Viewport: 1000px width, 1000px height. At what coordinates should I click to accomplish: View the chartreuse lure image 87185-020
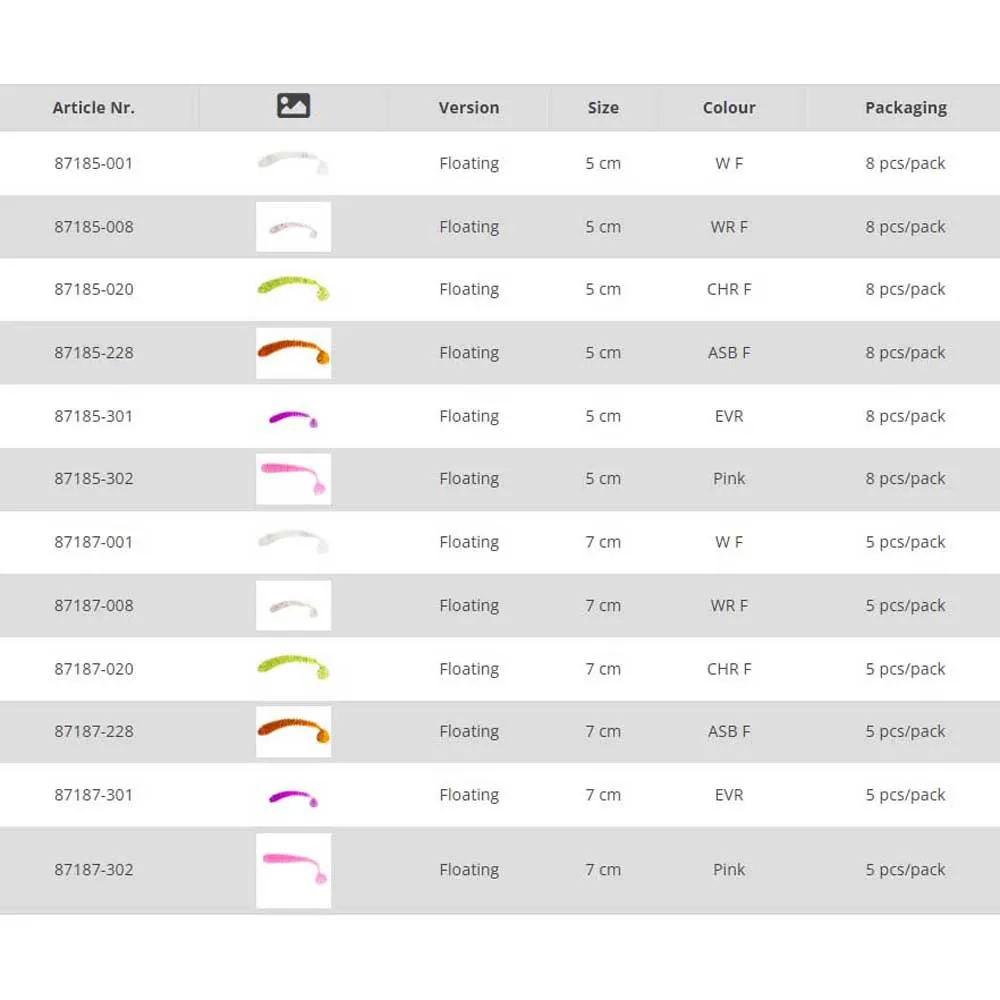tap(293, 289)
